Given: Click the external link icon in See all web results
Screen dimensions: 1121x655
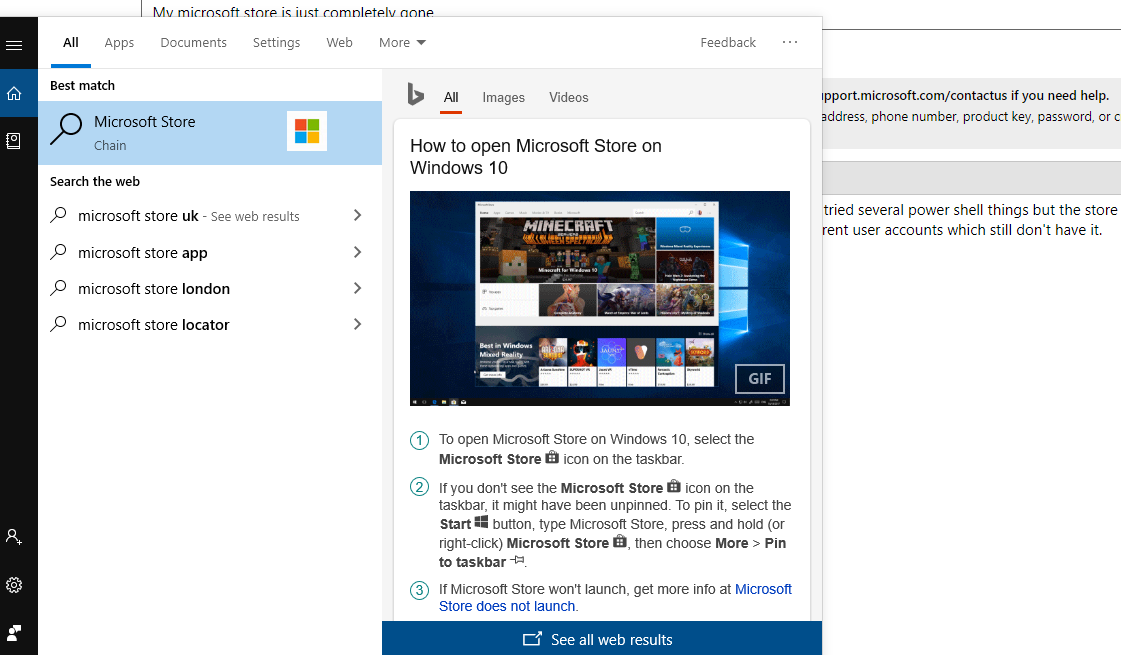Looking at the screenshot, I should 532,639.
